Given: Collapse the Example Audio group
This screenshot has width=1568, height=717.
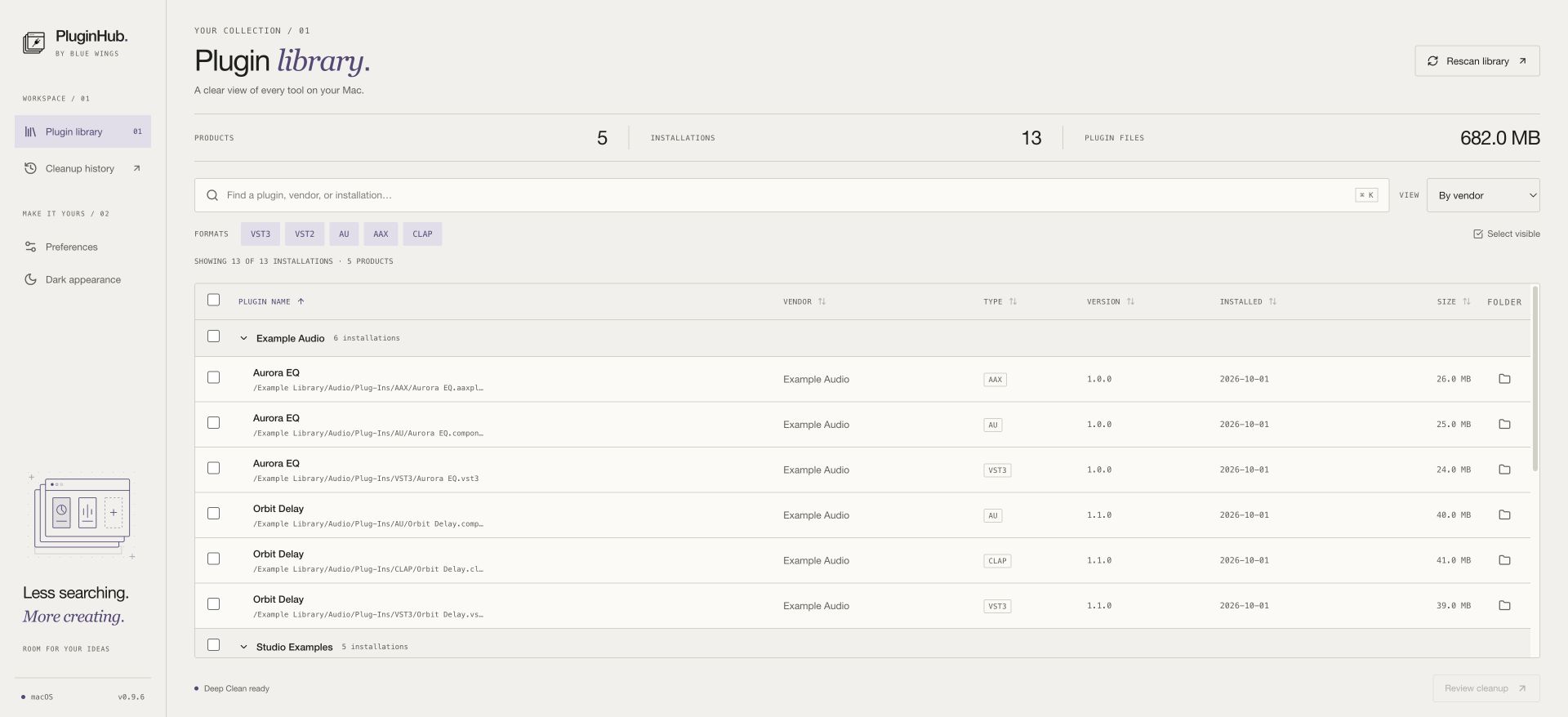Looking at the screenshot, I should pos(243,338).
